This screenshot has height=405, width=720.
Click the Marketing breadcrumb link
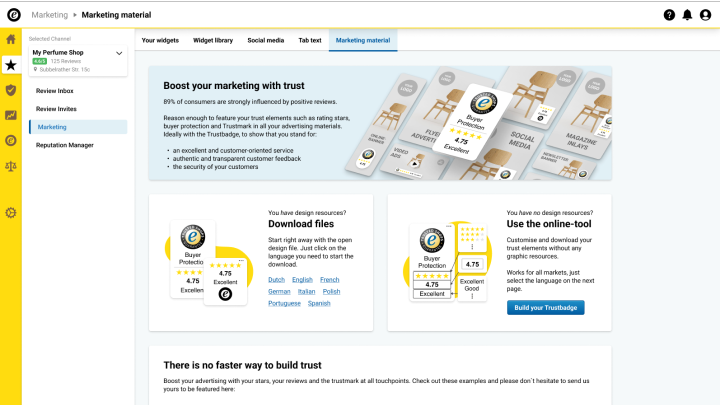coord(50,15)
